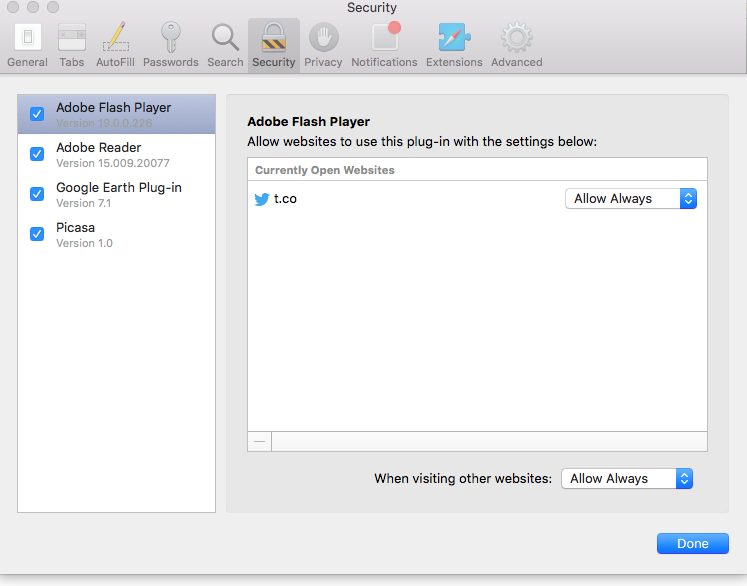The image size is (747, 586).
Task: Open the other websites Allow Always dropdown
Action: 627,478
